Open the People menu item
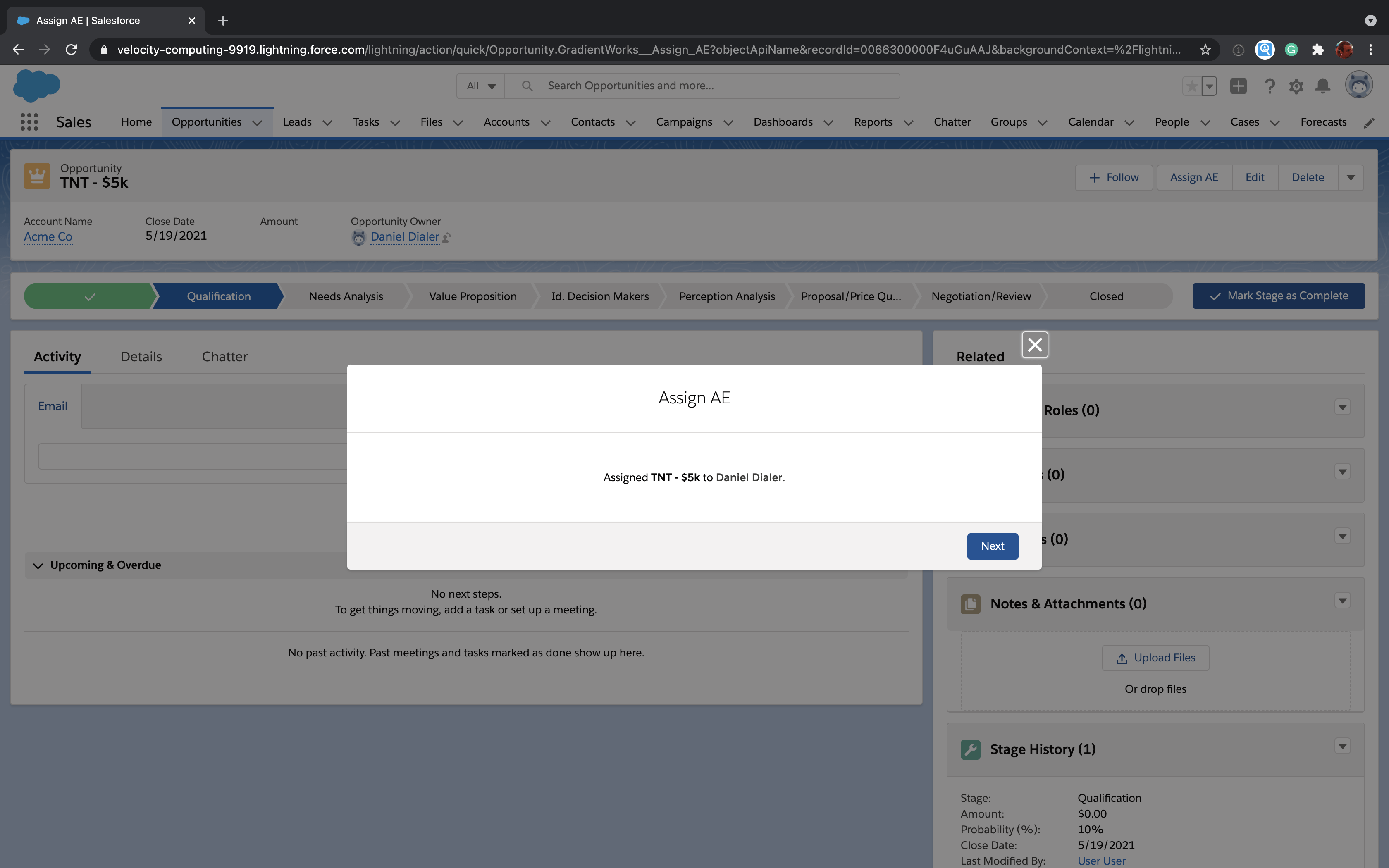Screen dimensions: 1389x868 pyautogui.click(x=1172, y=122)
